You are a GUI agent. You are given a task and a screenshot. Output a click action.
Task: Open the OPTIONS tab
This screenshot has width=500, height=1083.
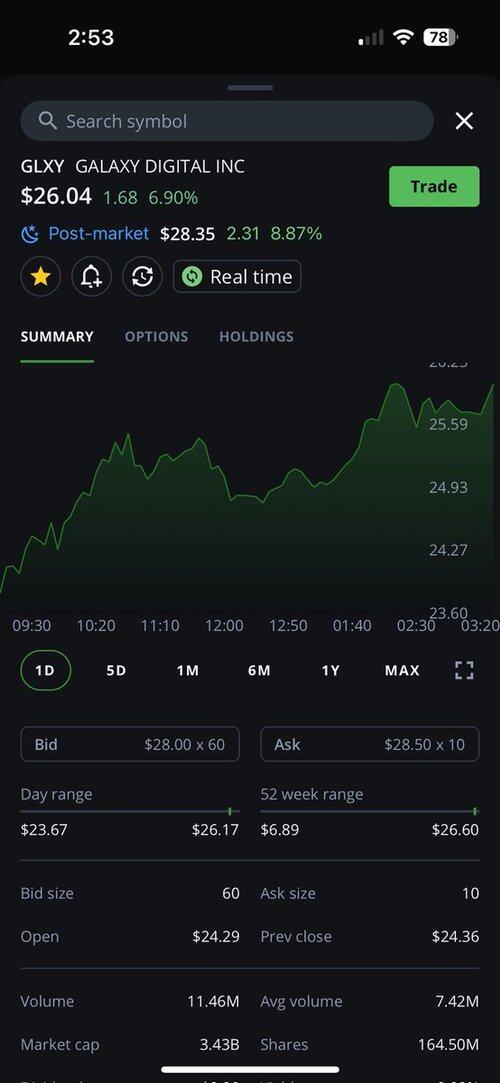tap(157, 336)
